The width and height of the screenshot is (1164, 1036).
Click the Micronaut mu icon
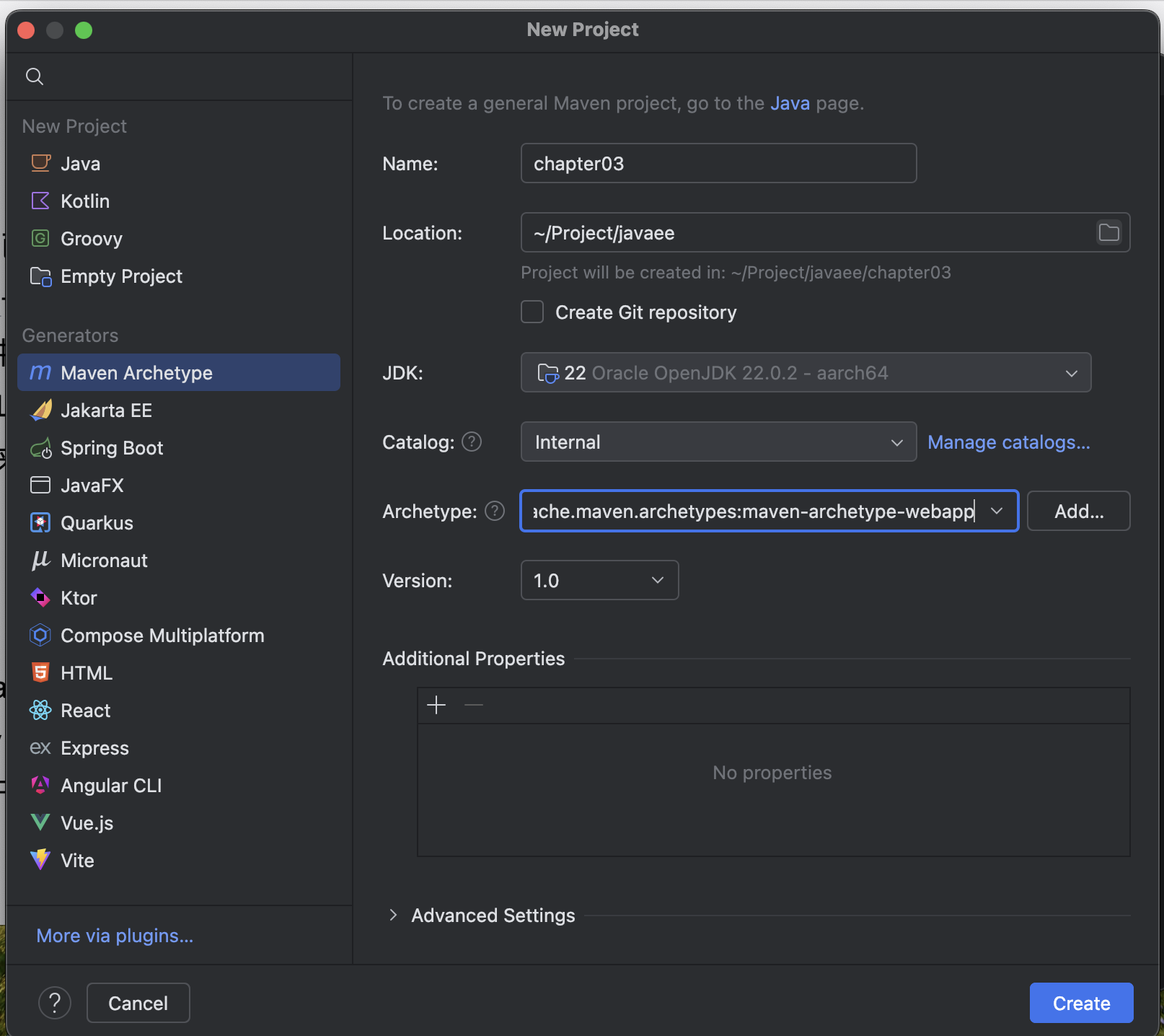coord(40,560)
